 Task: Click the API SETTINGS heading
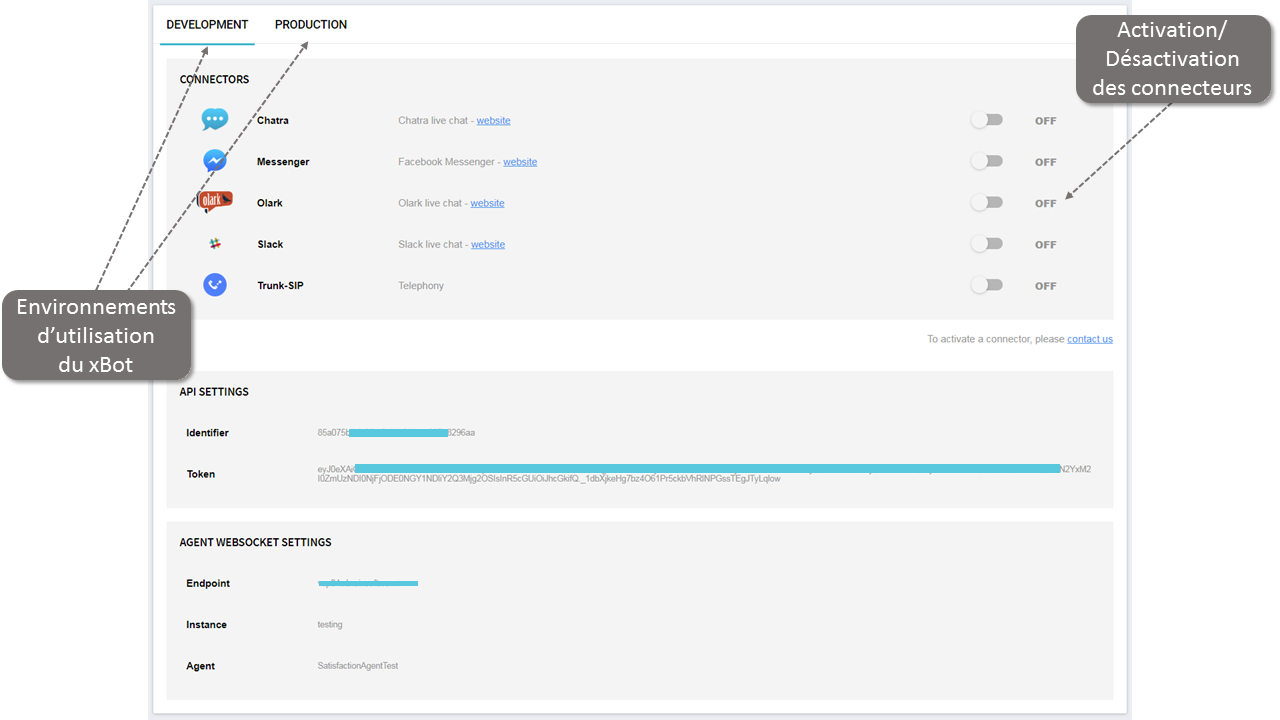point(214,392)
